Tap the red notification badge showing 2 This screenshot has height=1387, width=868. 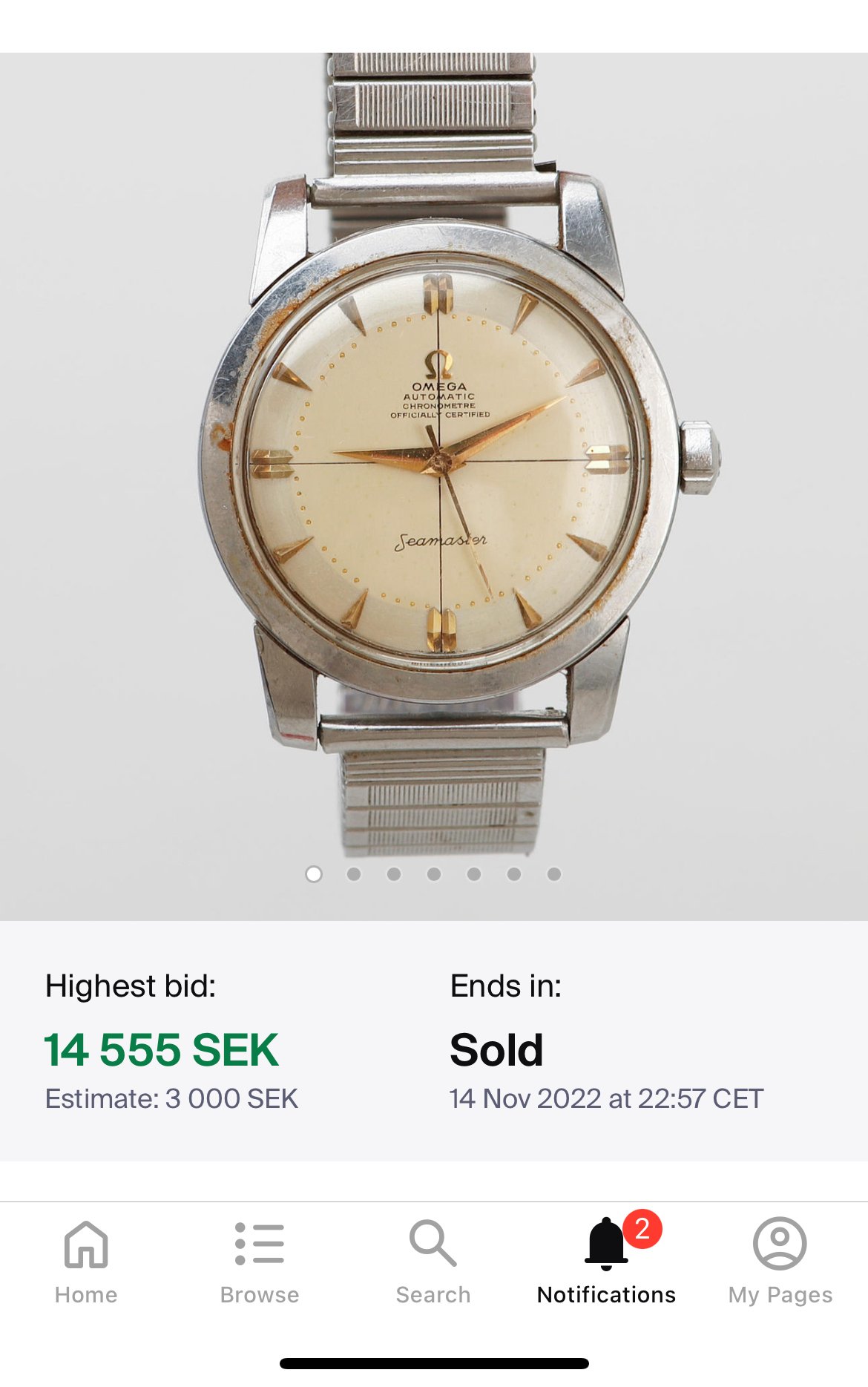pos(642,1229)
